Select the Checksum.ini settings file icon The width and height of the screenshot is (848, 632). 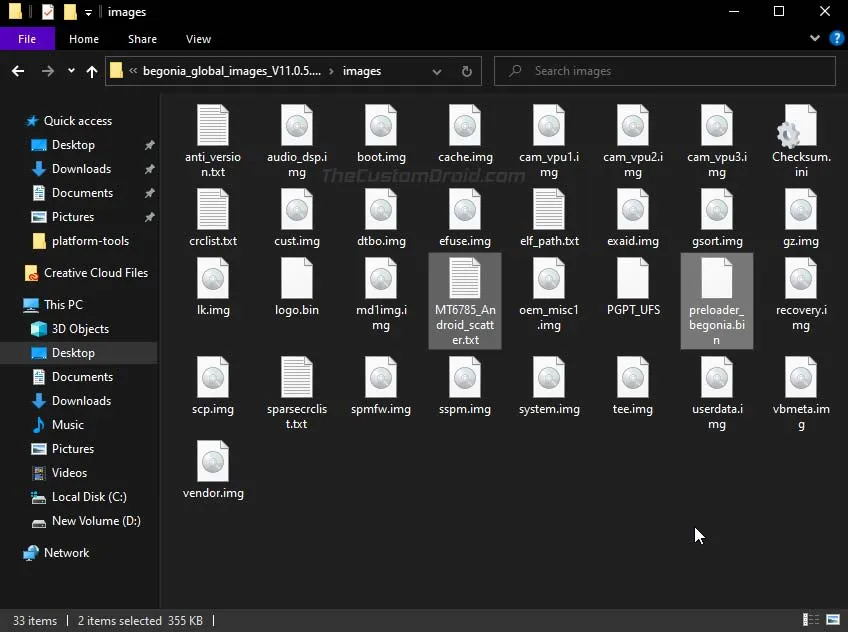(801, 128)
